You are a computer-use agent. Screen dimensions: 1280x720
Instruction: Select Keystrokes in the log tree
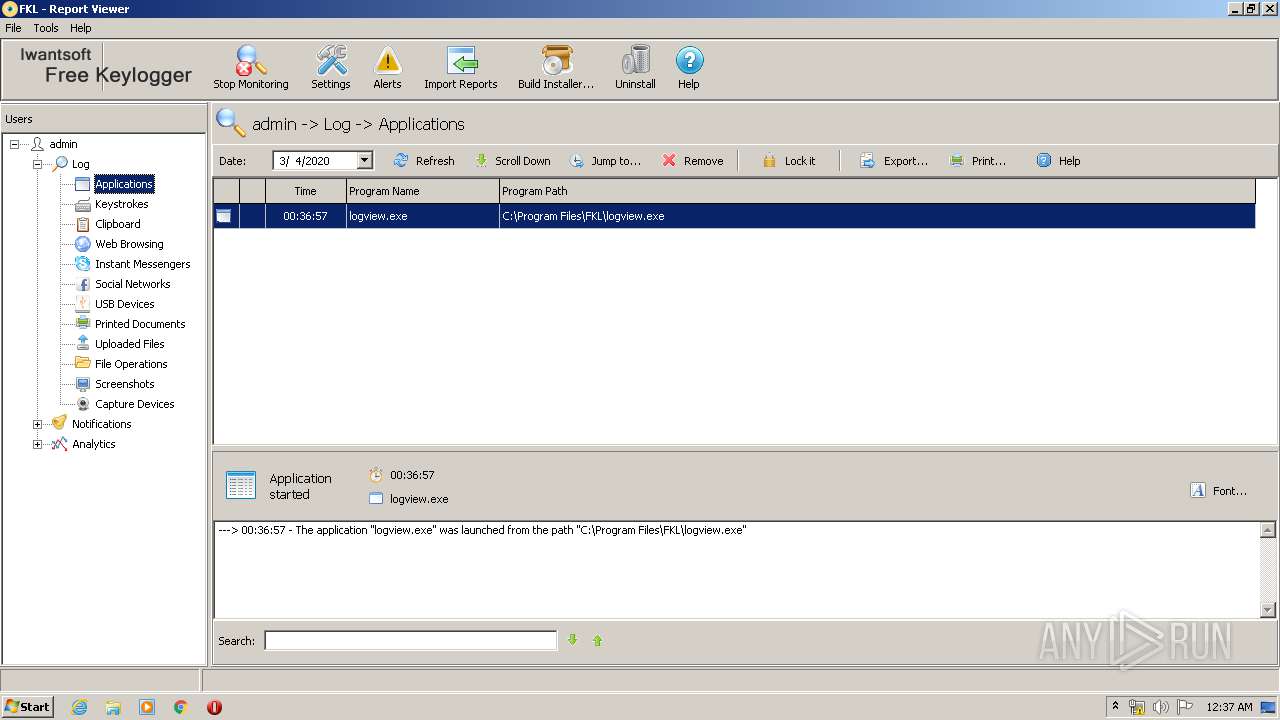(121, 204)
